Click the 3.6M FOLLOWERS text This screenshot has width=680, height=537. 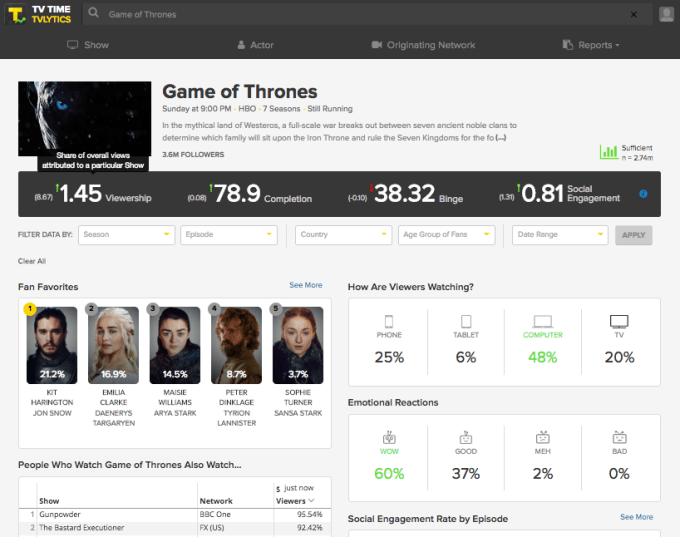[x=193, y=154]
